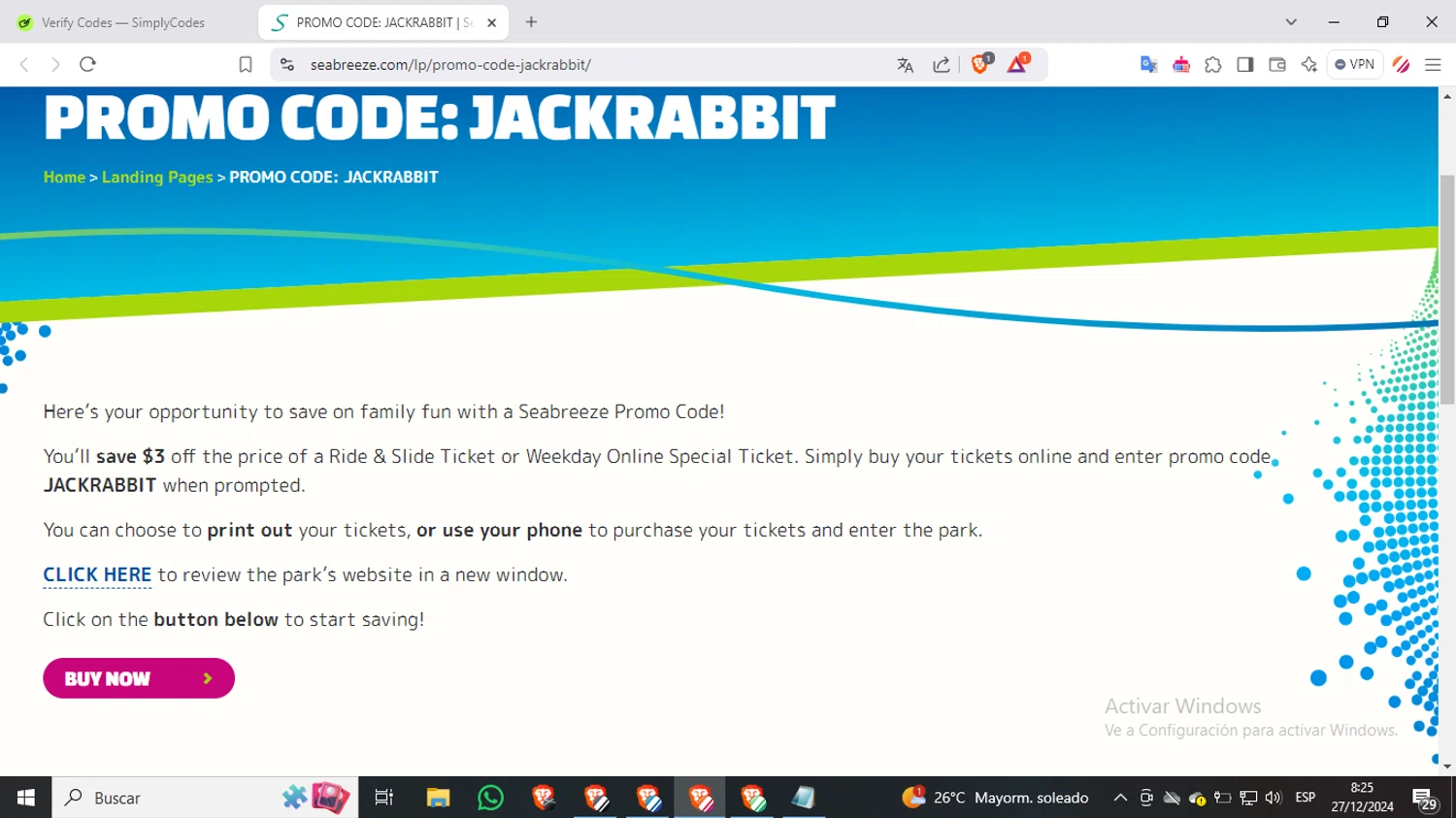
Task: Open the Windows Start menu
Action: point(25,798)
